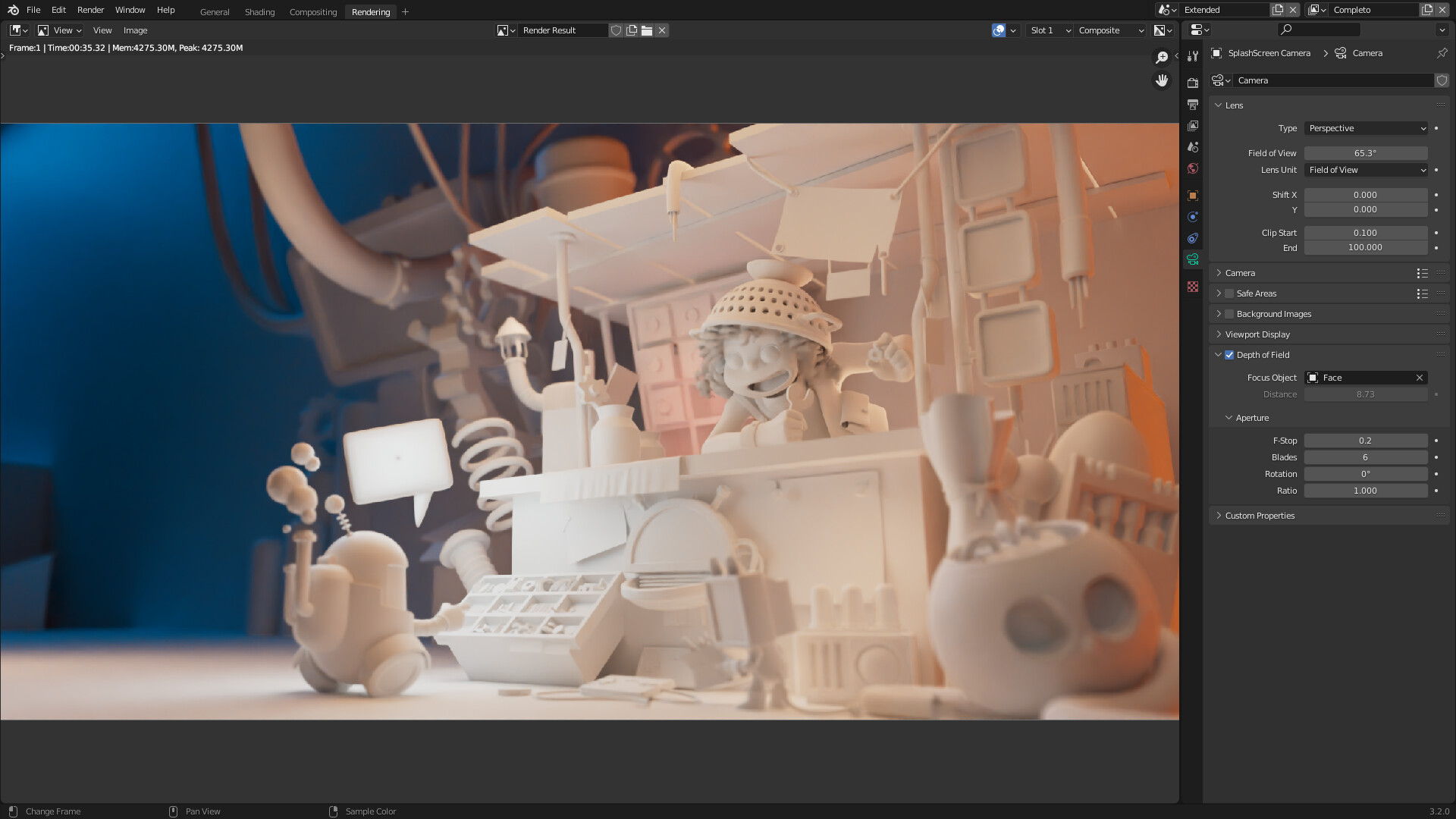Open the Blender logo menu
The width and height of the screenshot is (1456, 819).
tap(13, 10)
